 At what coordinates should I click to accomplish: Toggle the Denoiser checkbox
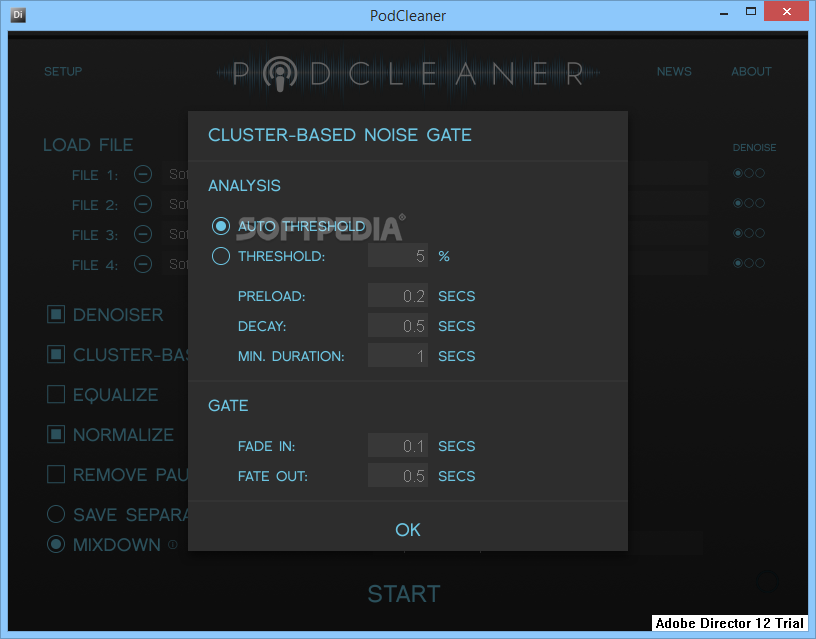point(56,314)
